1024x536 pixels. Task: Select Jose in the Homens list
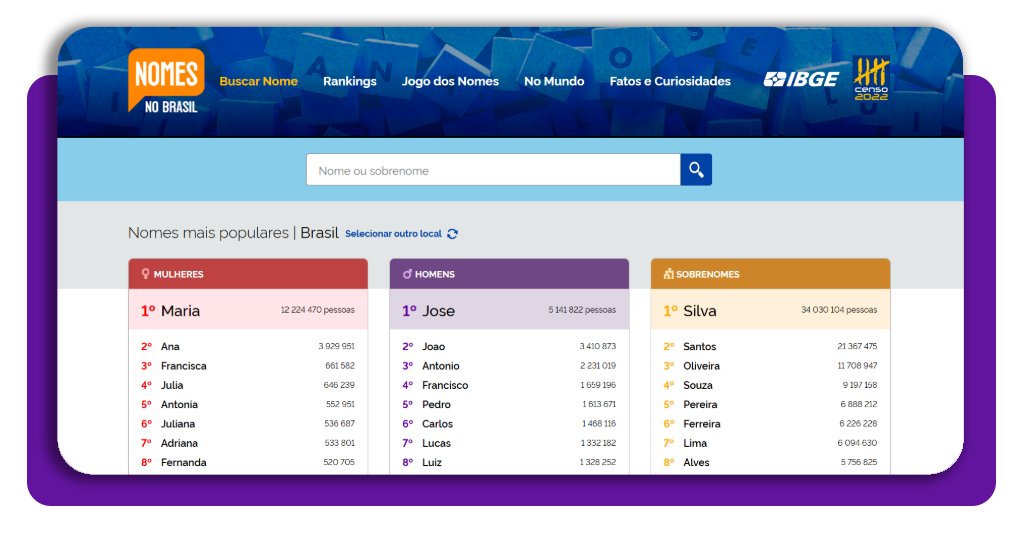point(438,311)
